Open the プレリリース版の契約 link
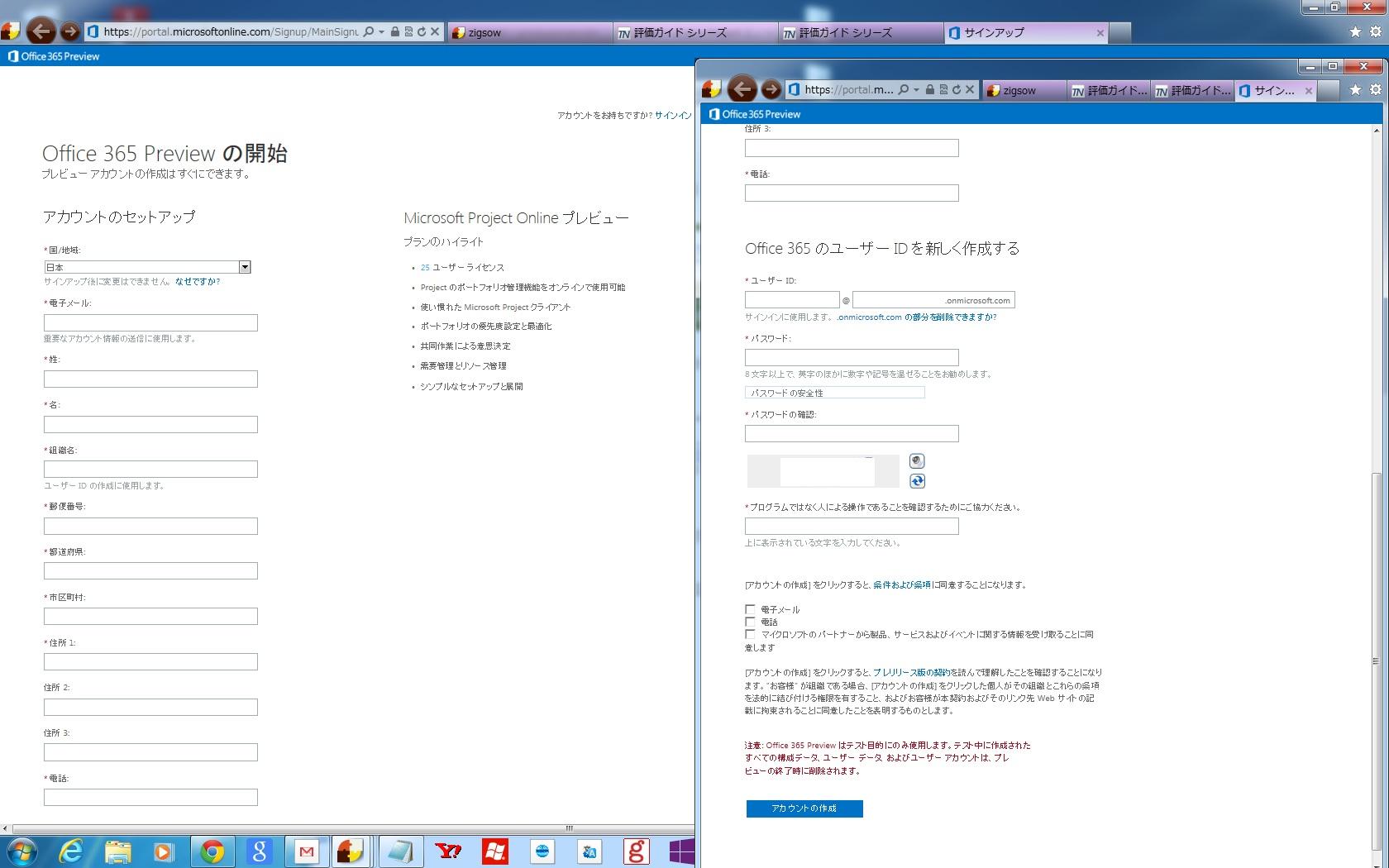This screenshot has width=1389, height=868. [x=911, y=673]
